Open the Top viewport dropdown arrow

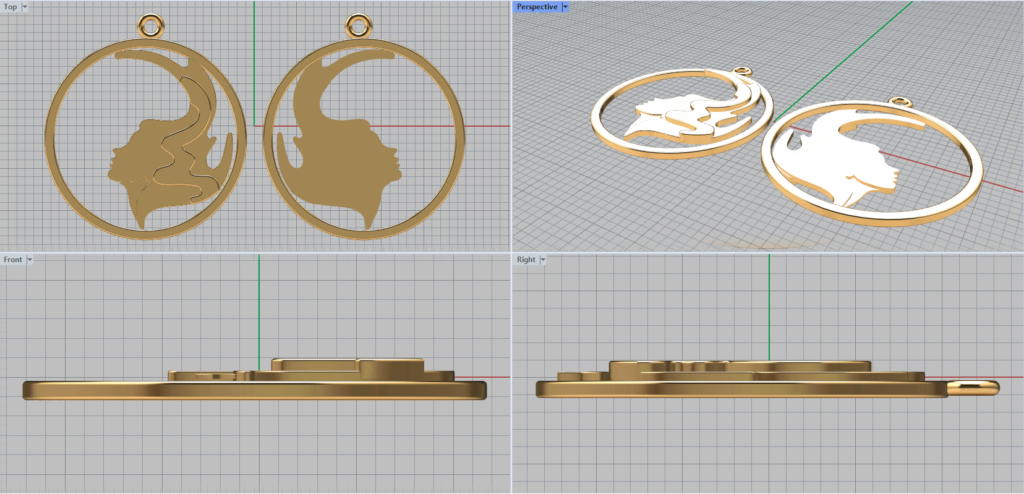pos(25,6)
